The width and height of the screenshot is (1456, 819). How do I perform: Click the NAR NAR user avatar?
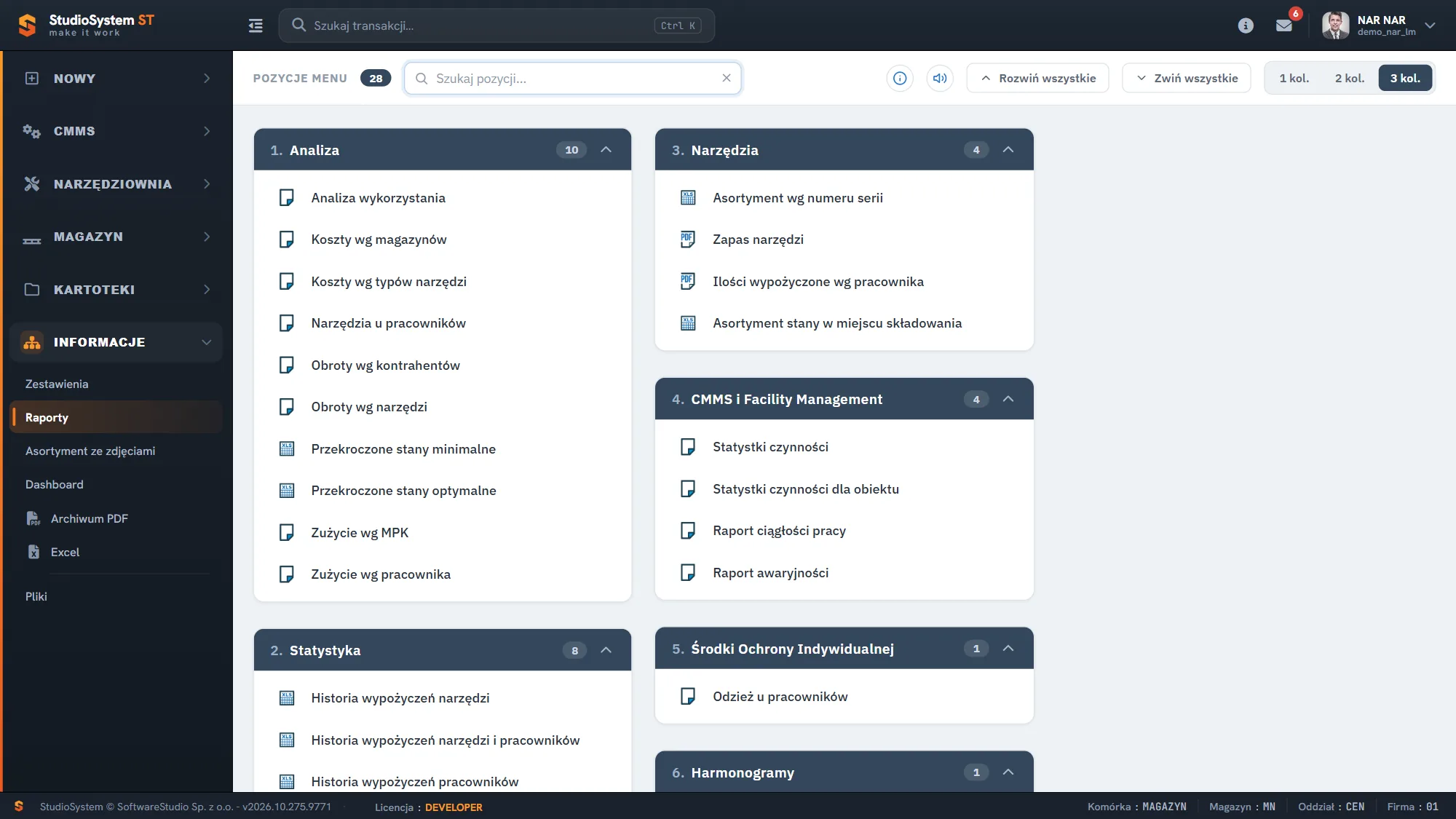pos(1335,25)
